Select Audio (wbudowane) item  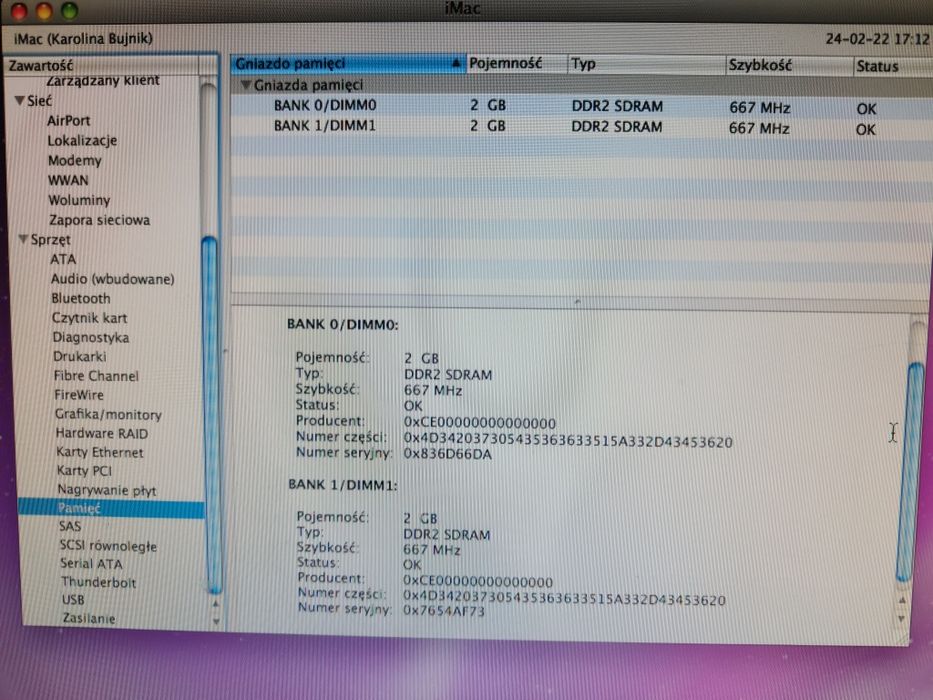[112, 279]
